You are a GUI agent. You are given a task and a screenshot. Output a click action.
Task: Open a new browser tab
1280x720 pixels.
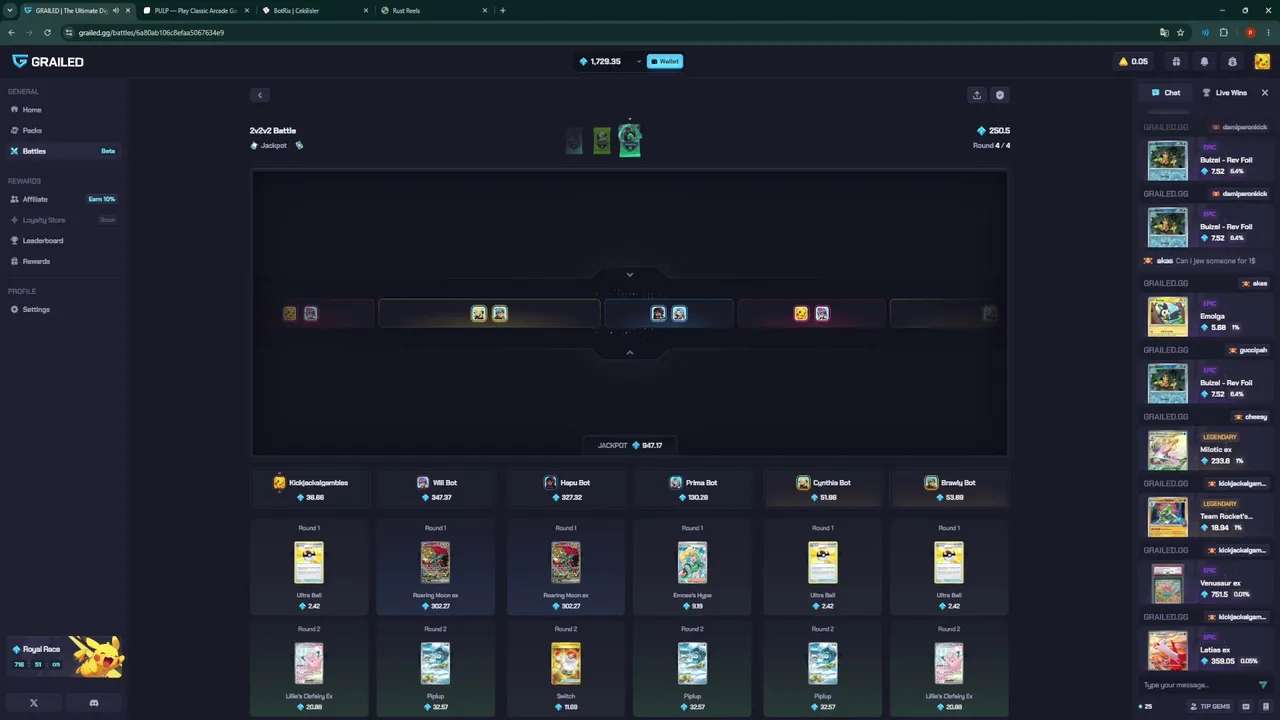coord(503,10)
